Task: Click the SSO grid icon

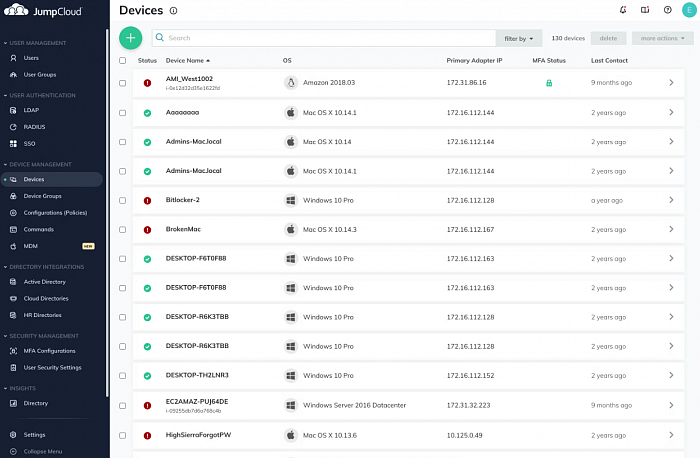Action: coord(13,144)
